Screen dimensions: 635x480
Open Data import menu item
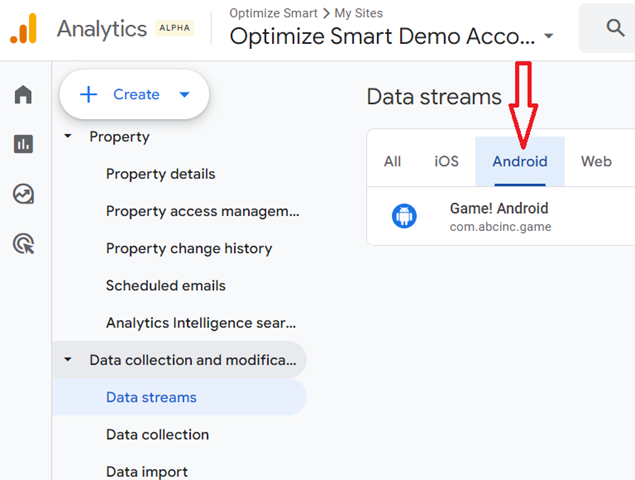point(147,472)
